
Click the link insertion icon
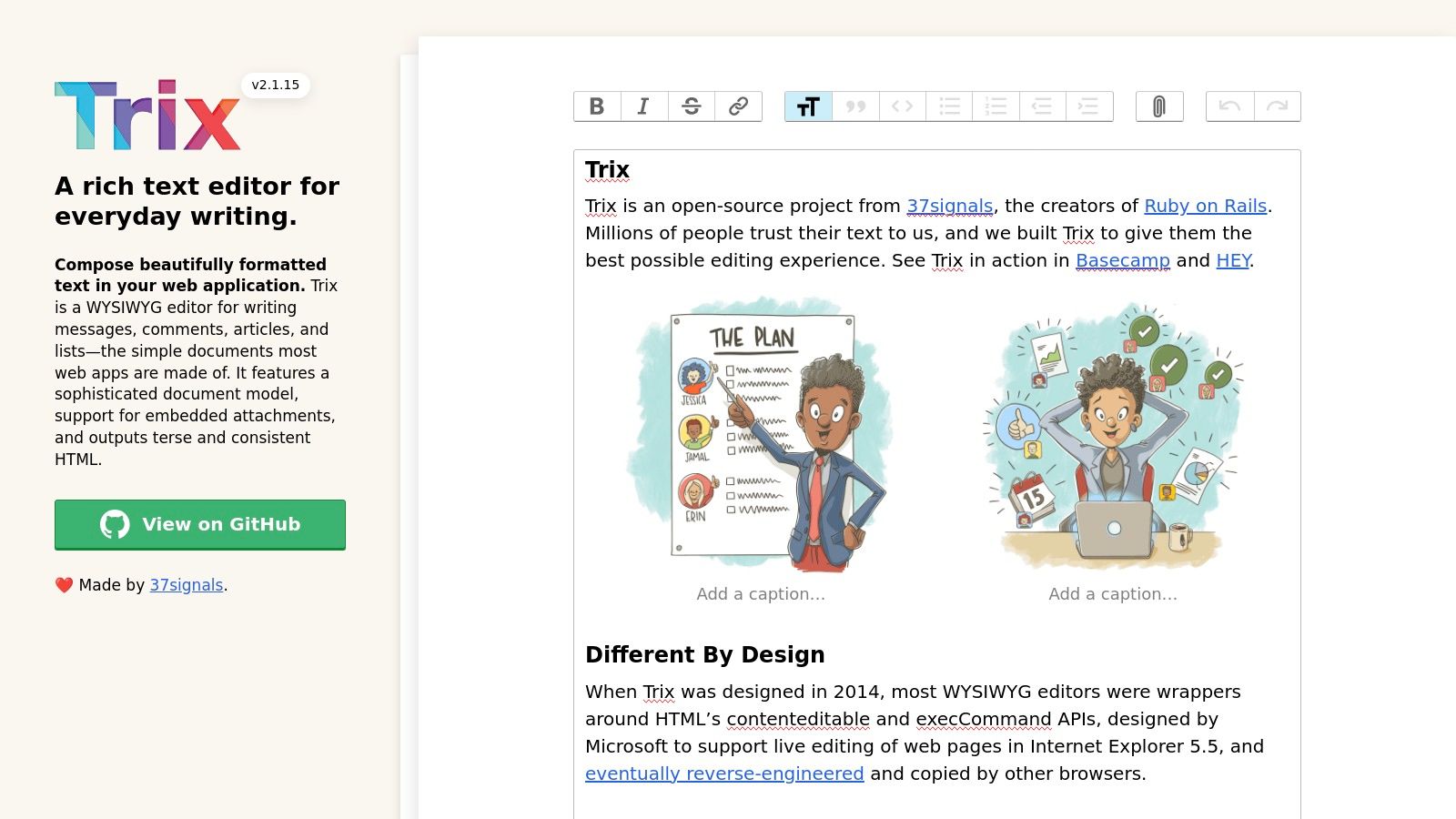point(738,106)
